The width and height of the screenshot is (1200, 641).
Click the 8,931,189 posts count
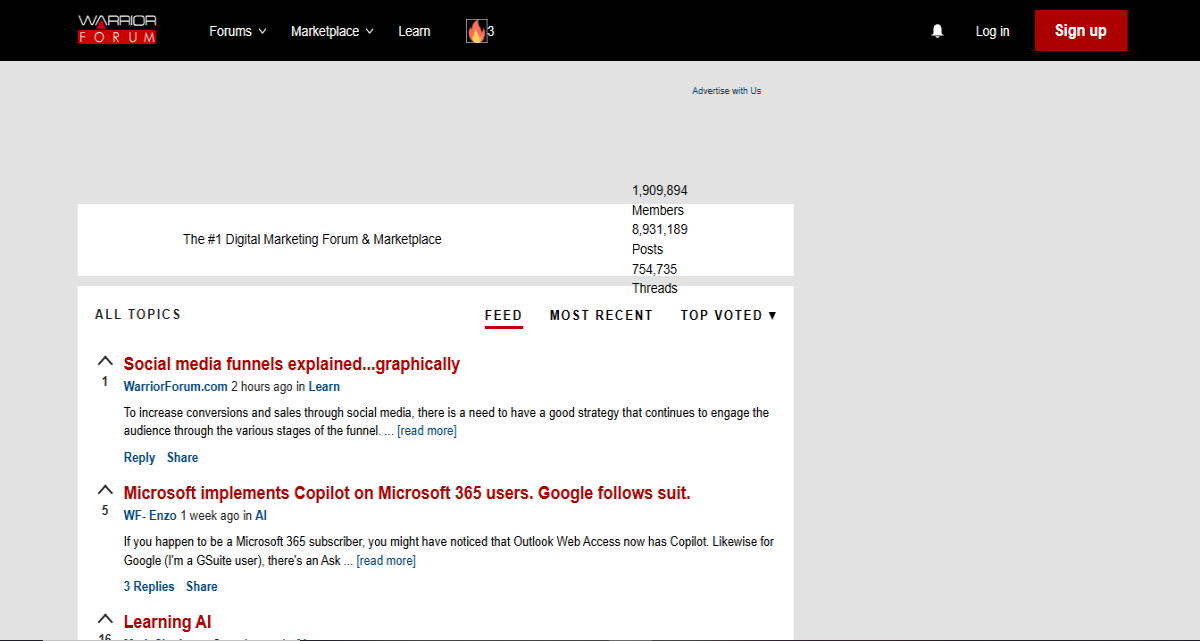pyautogui.click(x=660, y=229)
